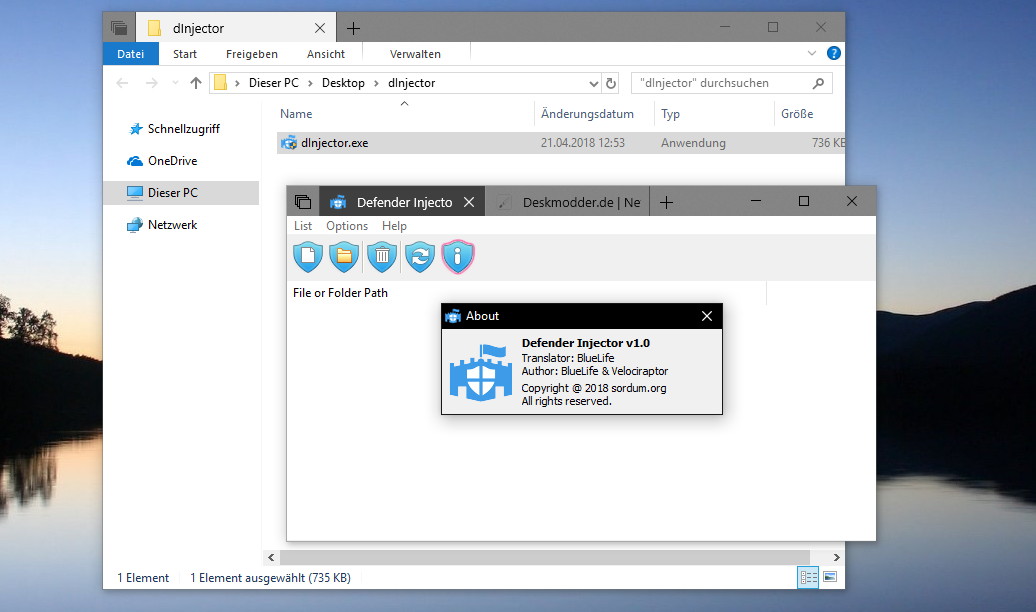Click the tab overview icon in Explorer window

pos(119,28)
